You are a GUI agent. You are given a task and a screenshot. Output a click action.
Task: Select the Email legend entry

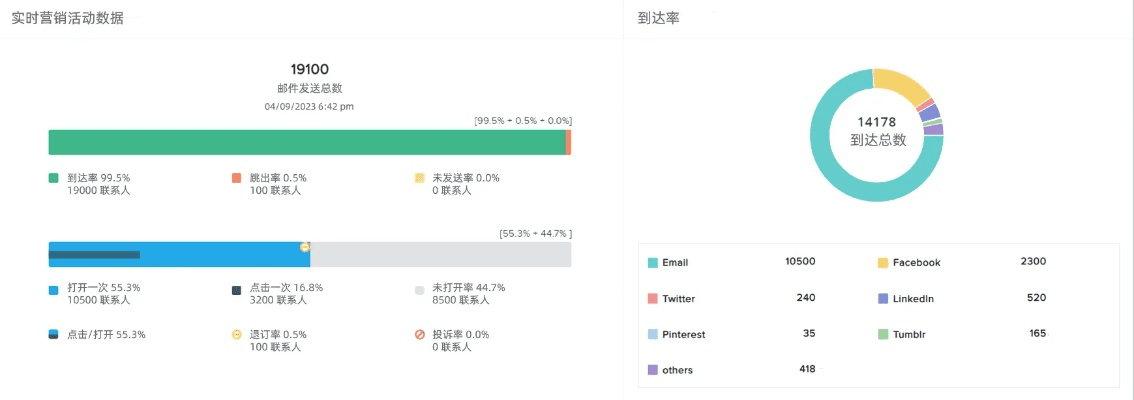click(675, 263)
